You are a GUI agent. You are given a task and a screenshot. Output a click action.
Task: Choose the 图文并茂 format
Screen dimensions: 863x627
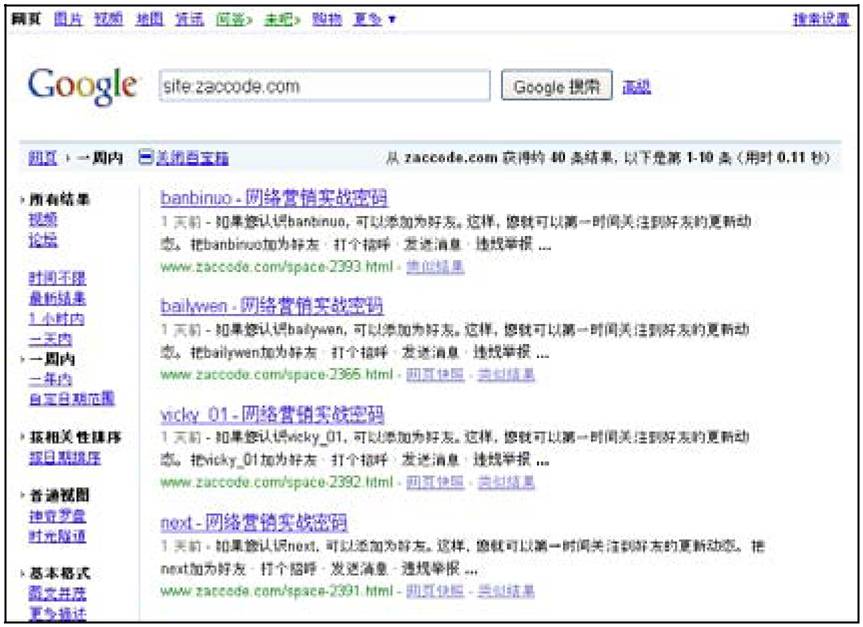57,593
